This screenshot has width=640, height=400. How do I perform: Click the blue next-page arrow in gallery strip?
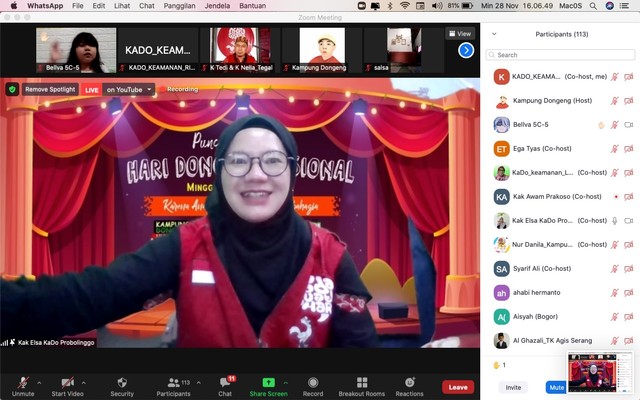point(466,51)
